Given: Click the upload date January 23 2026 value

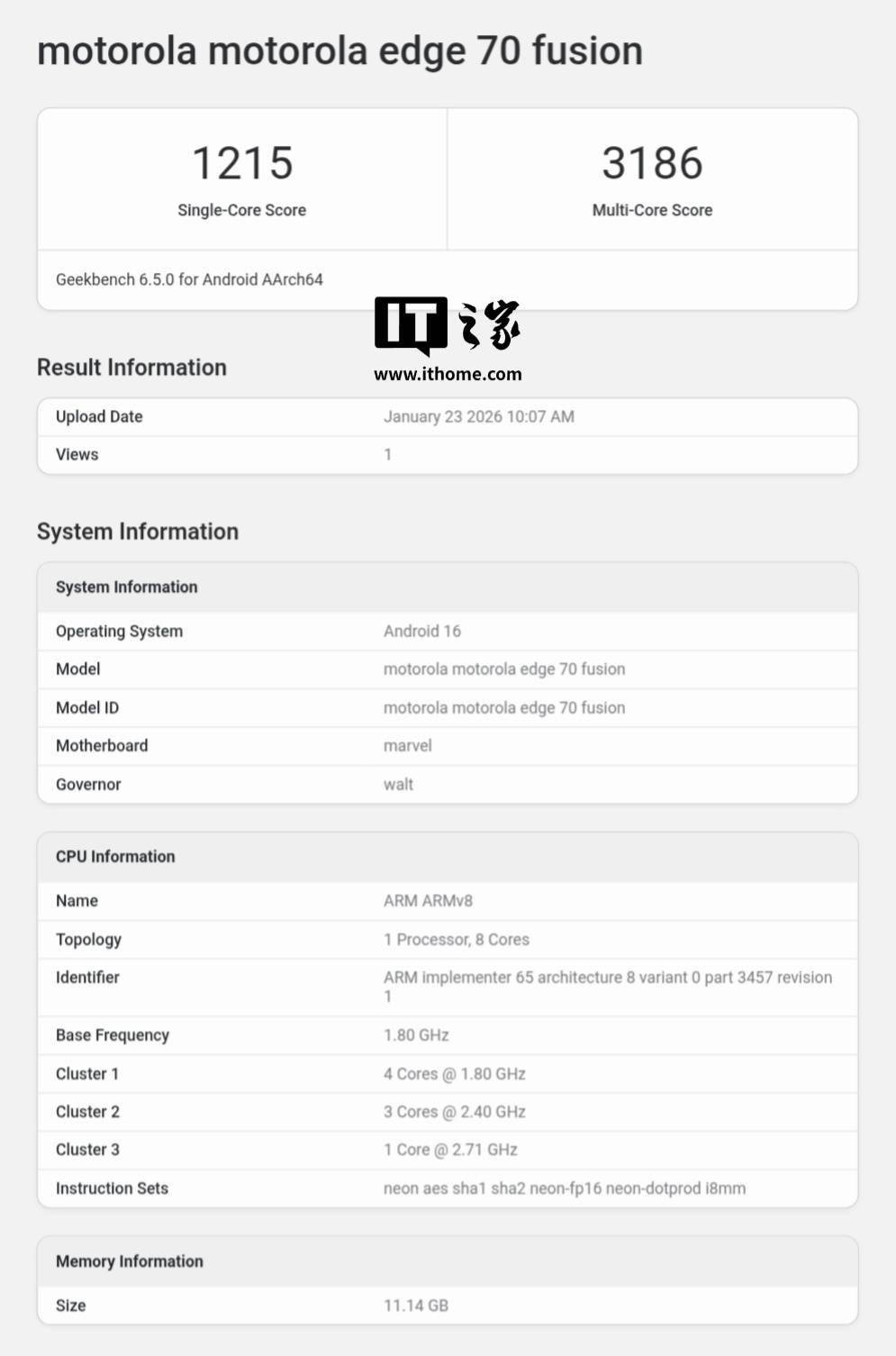Looking at the screenshot, I should click(478, 416).
